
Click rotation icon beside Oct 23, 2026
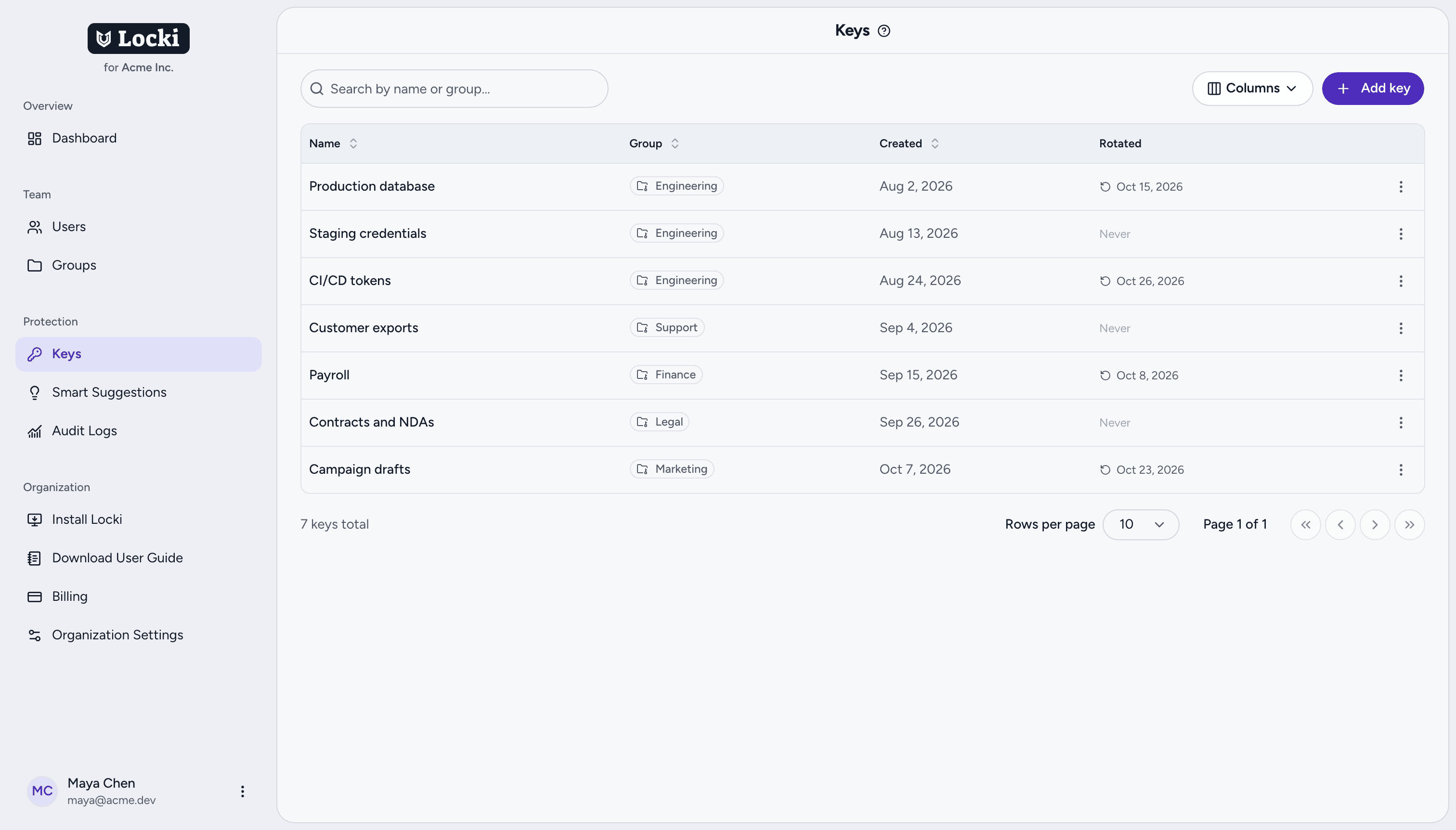1105,470
